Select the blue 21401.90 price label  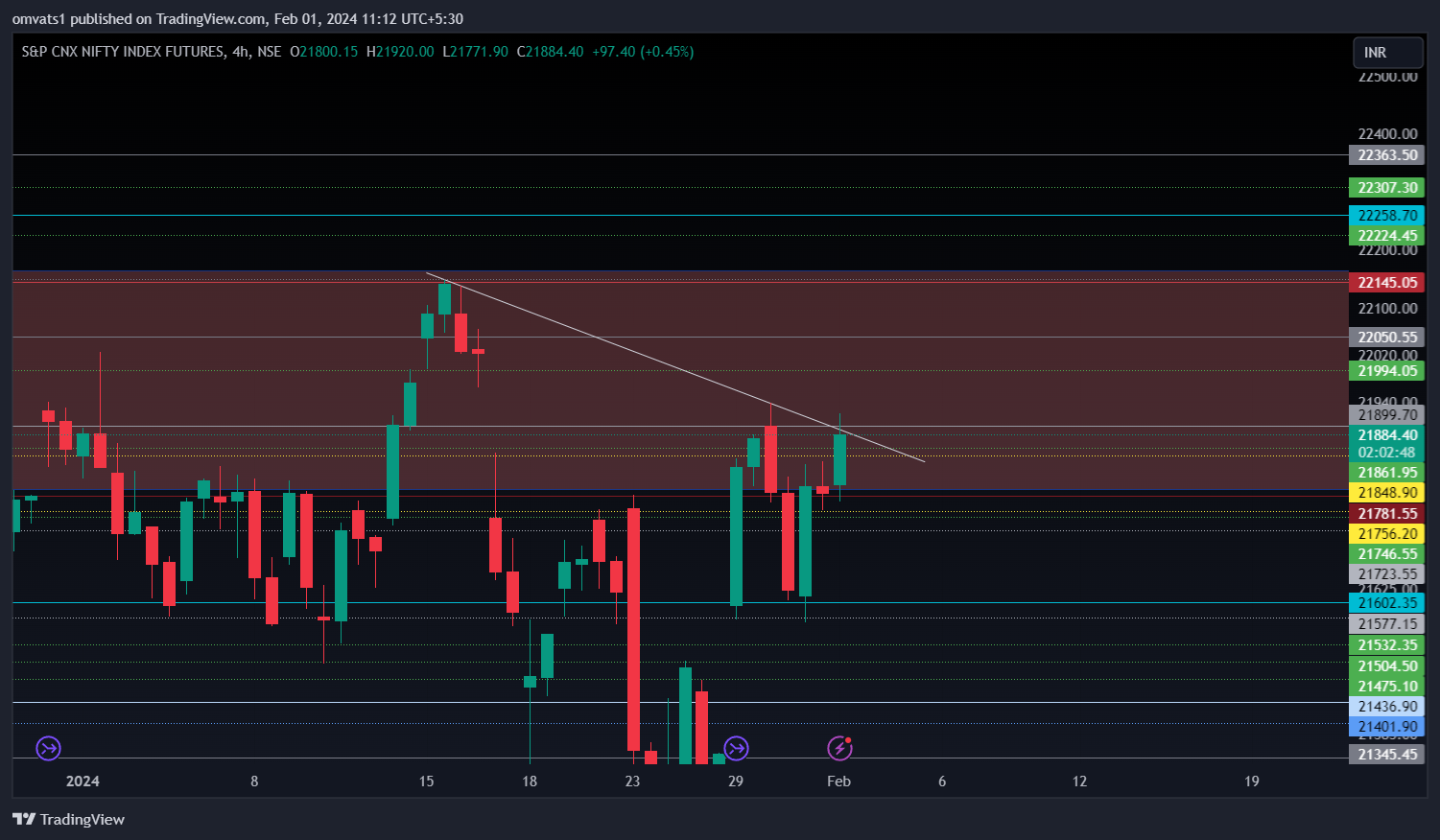pos(1387,727)
